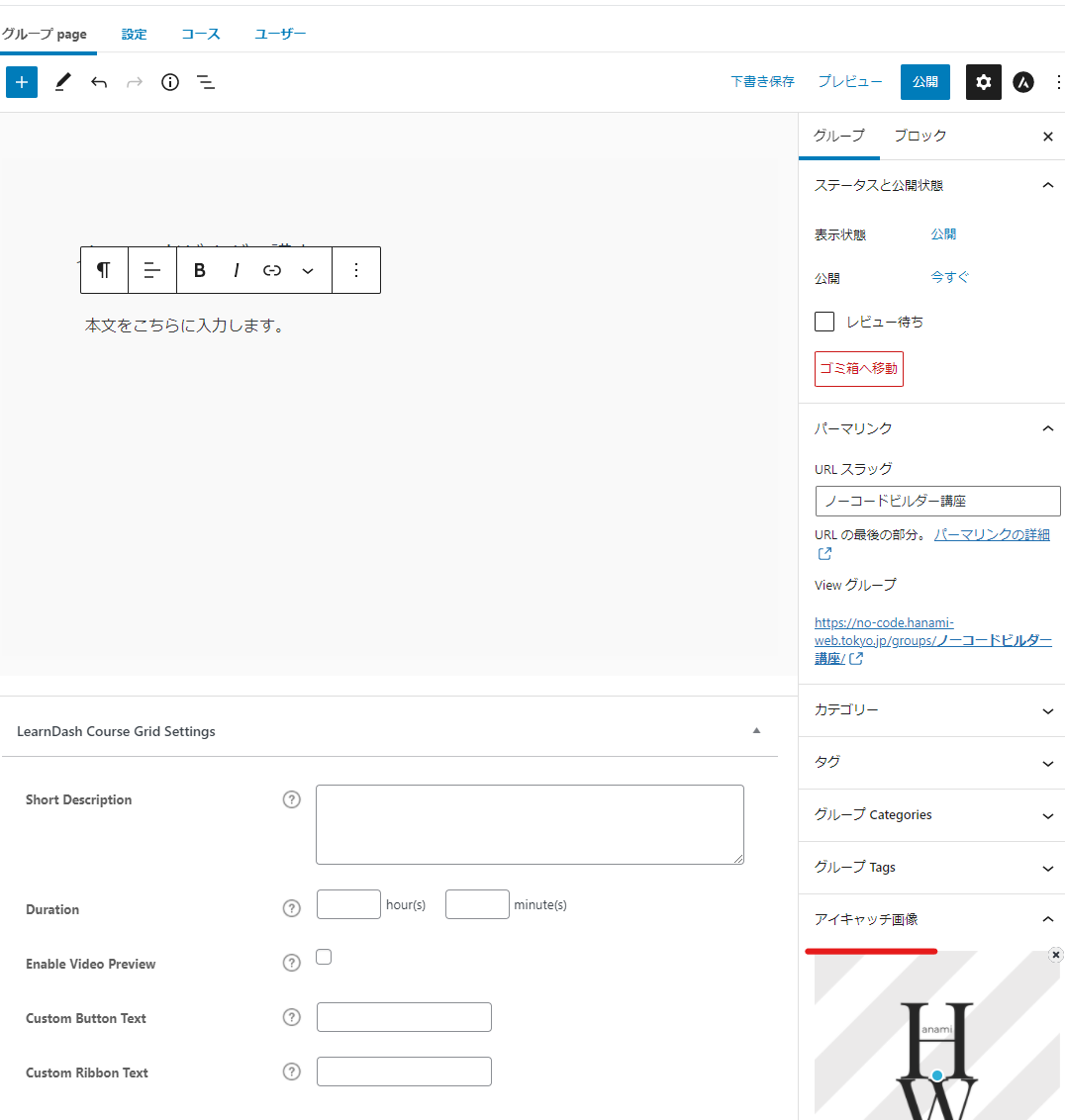Open the list view outline icon
This screenshot has width=1065, height=1120.
coord(206,82)
